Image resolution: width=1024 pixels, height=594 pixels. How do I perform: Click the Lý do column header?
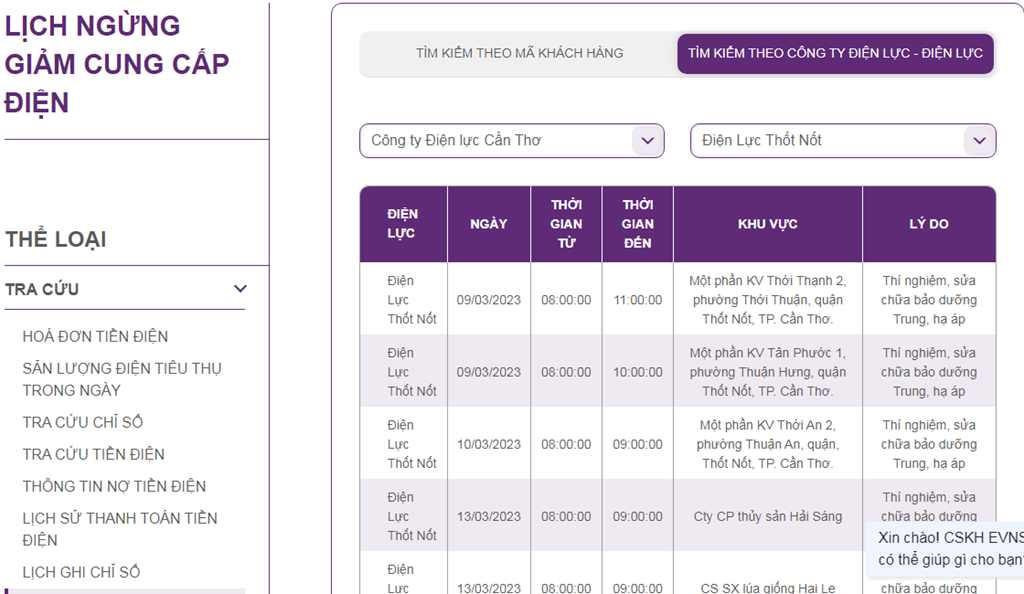coord(928,224)
